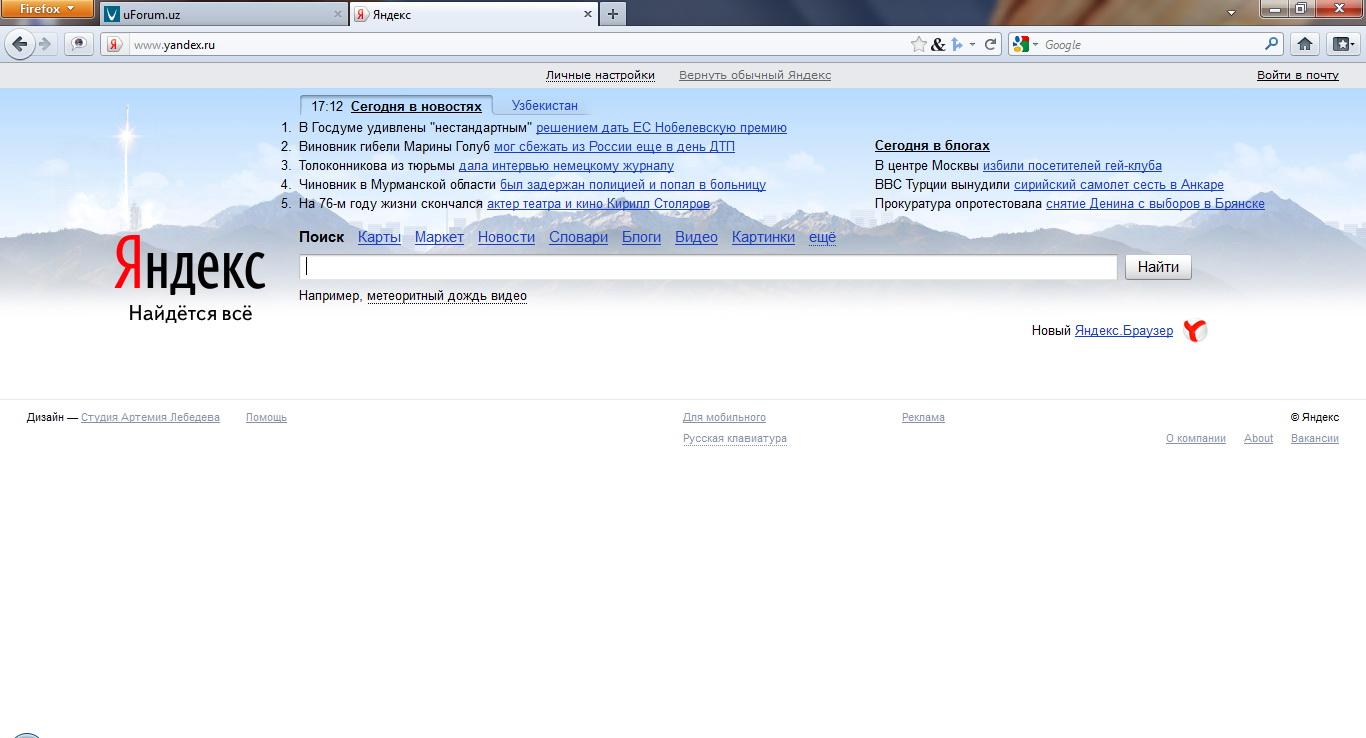The width and height of the screenshot is (1366, 738).
Task: Open the Google search engine selector dropdown
Action: pyautogui.click(x=1026, y=44)
